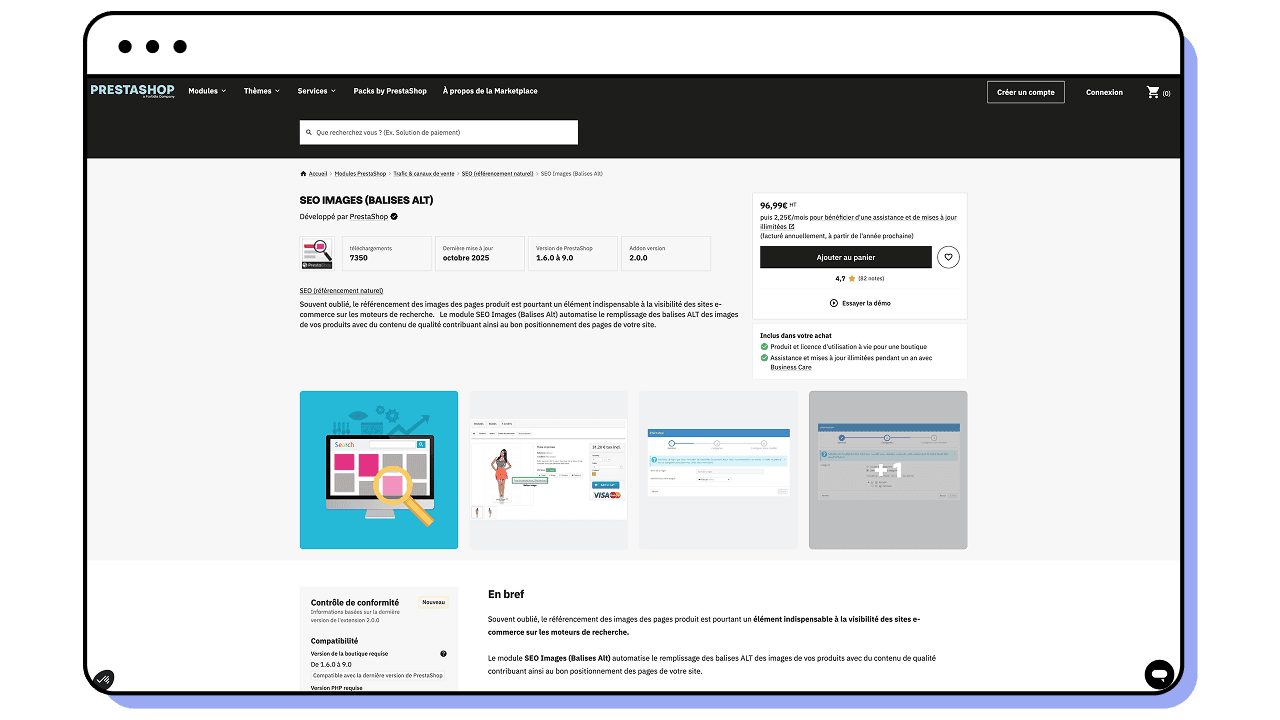The image size is (1280, 720).
Task: Expand the Thèmes dropdown menu
Action: (261, 91)
